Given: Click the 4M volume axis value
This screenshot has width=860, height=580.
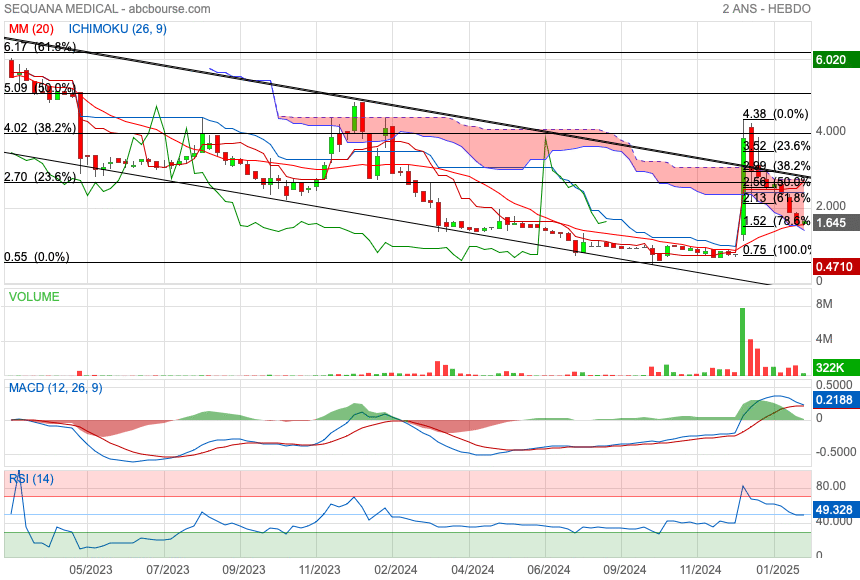Looking at the screenshot, I should click(x=824, y=339).
